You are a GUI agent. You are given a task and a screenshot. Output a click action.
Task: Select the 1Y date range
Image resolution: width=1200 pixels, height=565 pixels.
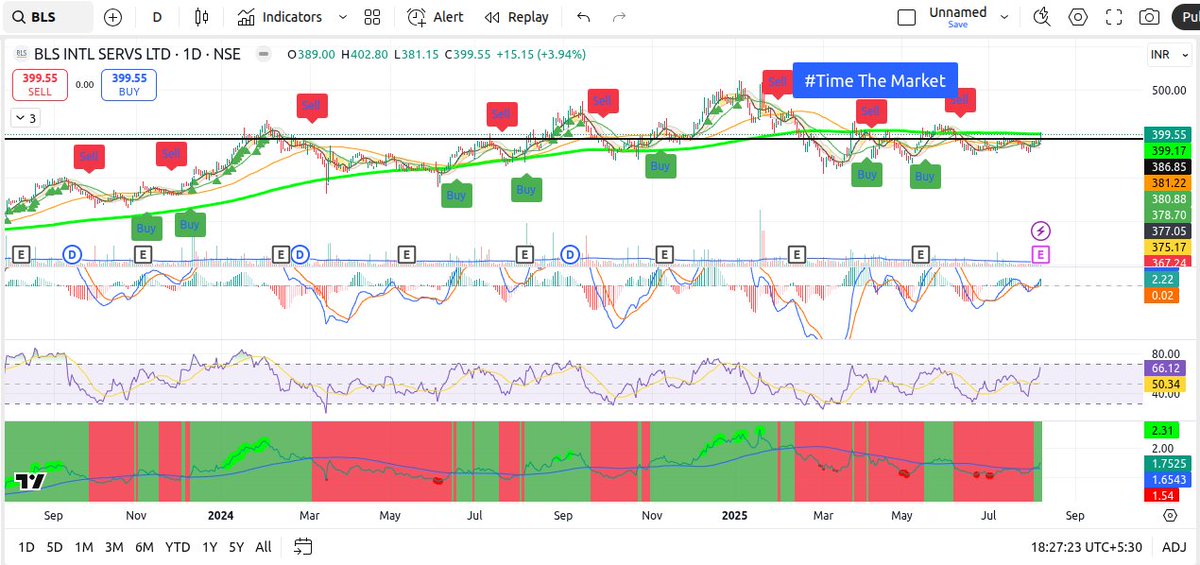pyautogui.click(x=209, y=547)
